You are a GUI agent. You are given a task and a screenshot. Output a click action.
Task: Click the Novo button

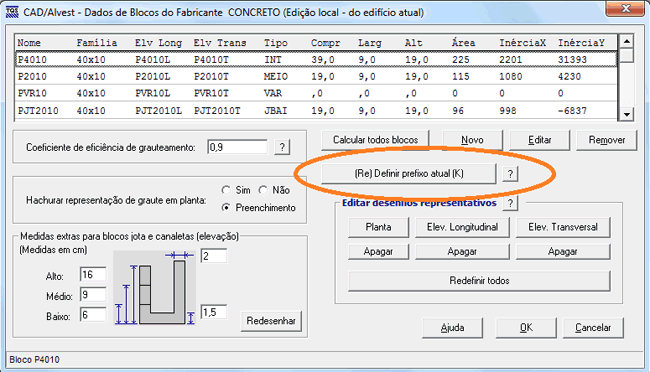[473, 140]
